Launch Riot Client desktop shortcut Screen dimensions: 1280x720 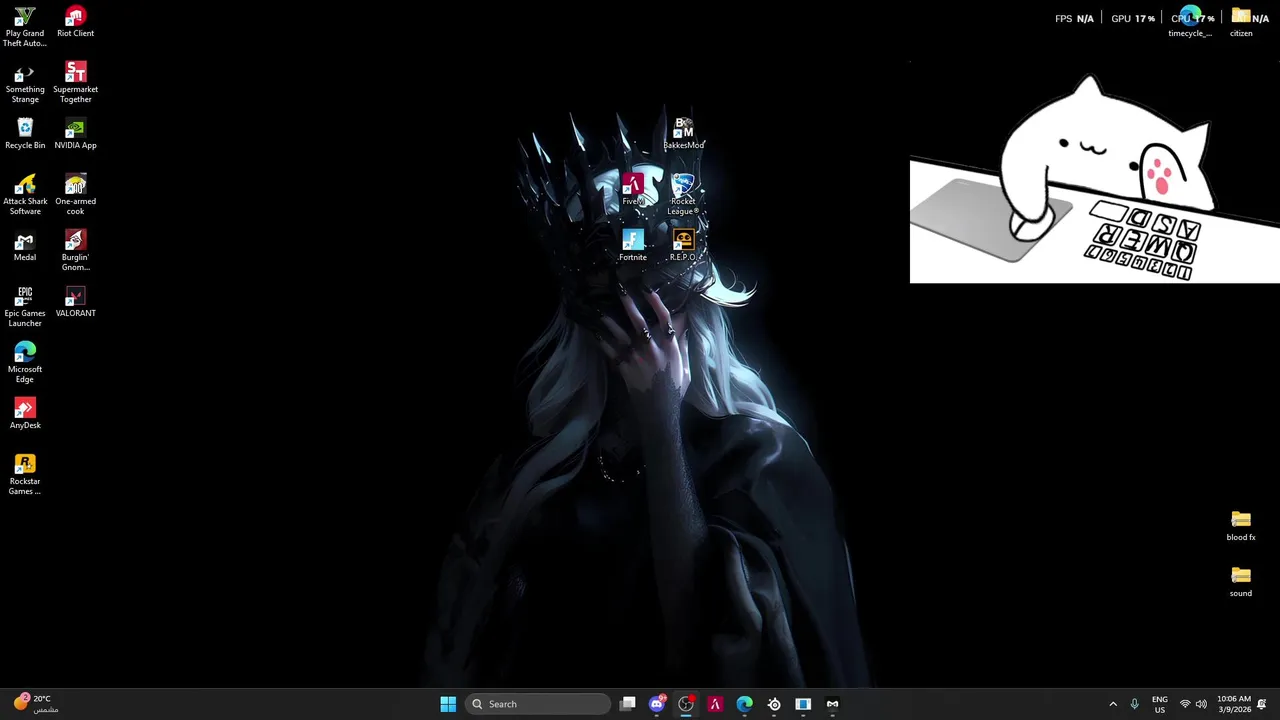click(x=75, y=22)
